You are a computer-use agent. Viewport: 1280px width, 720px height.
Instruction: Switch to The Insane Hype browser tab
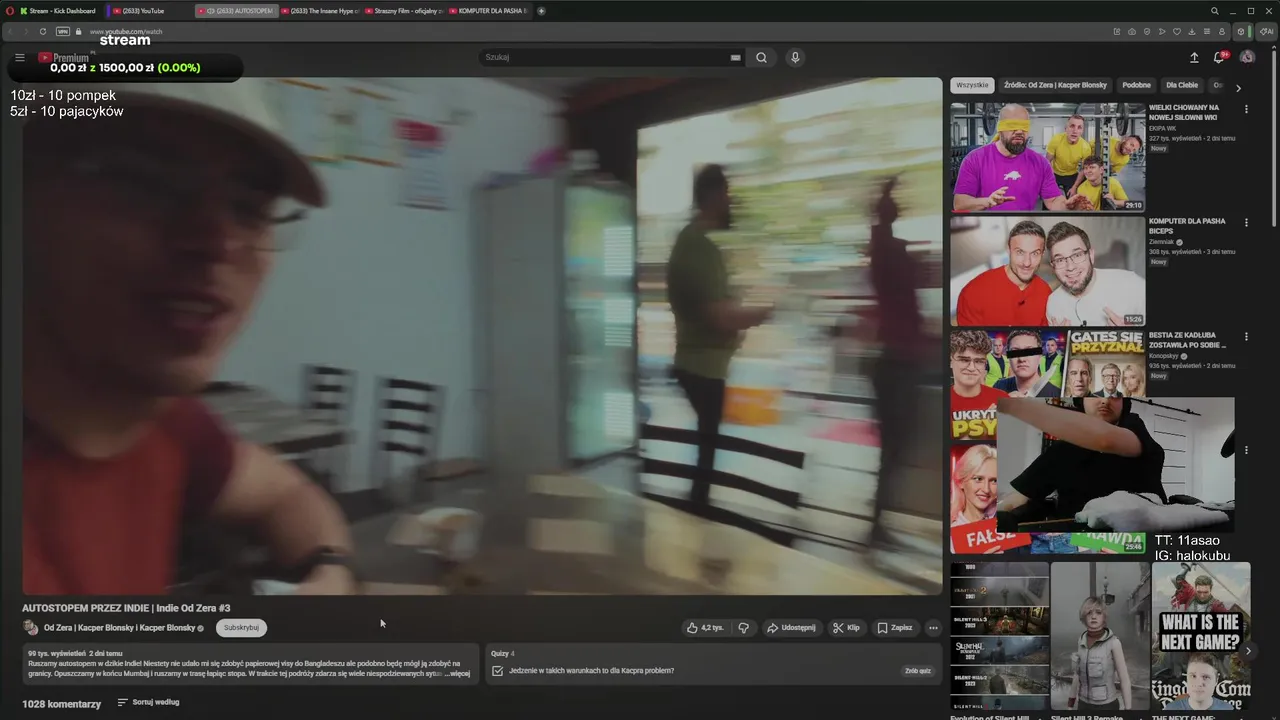click(320, 11)
